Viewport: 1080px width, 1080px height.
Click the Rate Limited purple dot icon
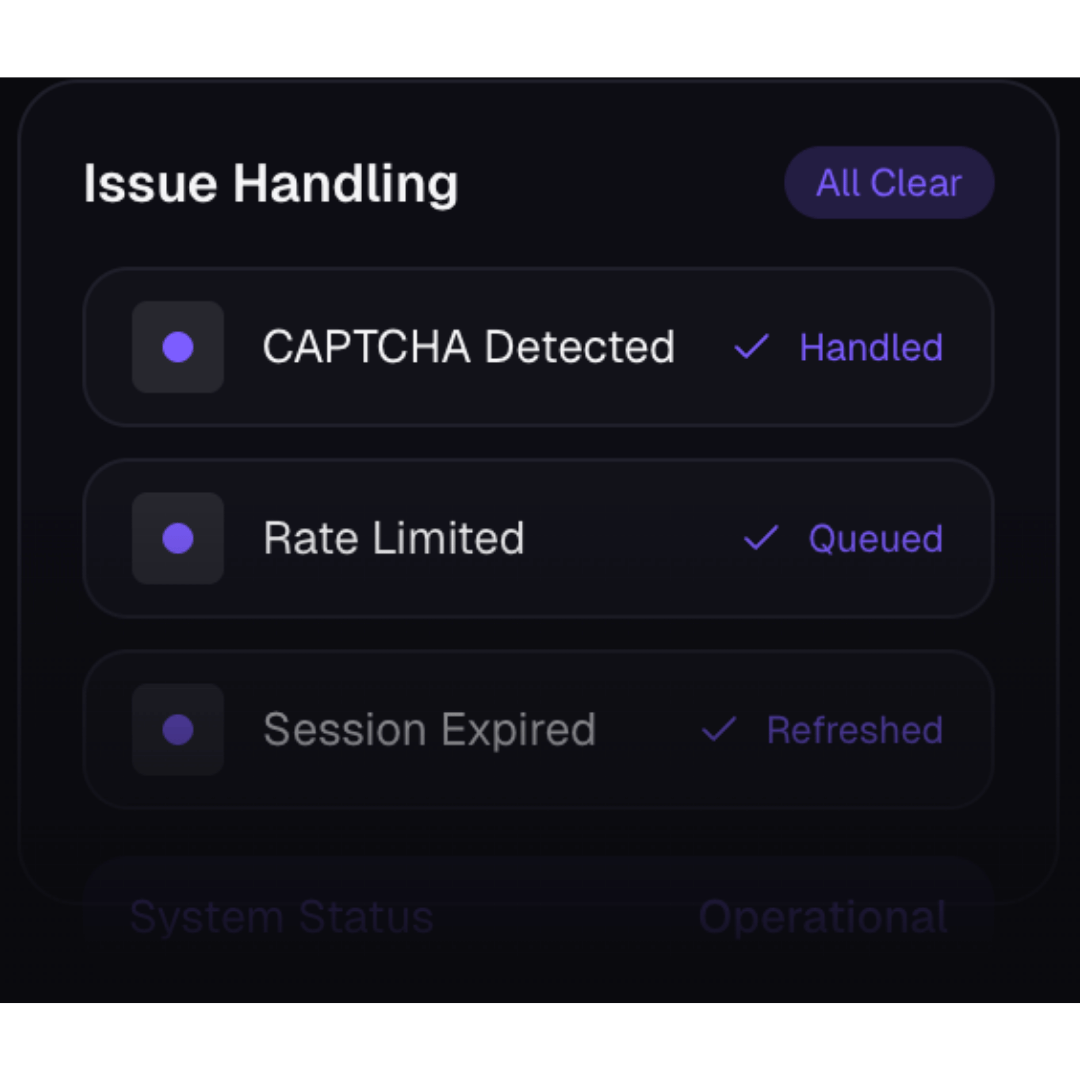click(x=178, y=538)
